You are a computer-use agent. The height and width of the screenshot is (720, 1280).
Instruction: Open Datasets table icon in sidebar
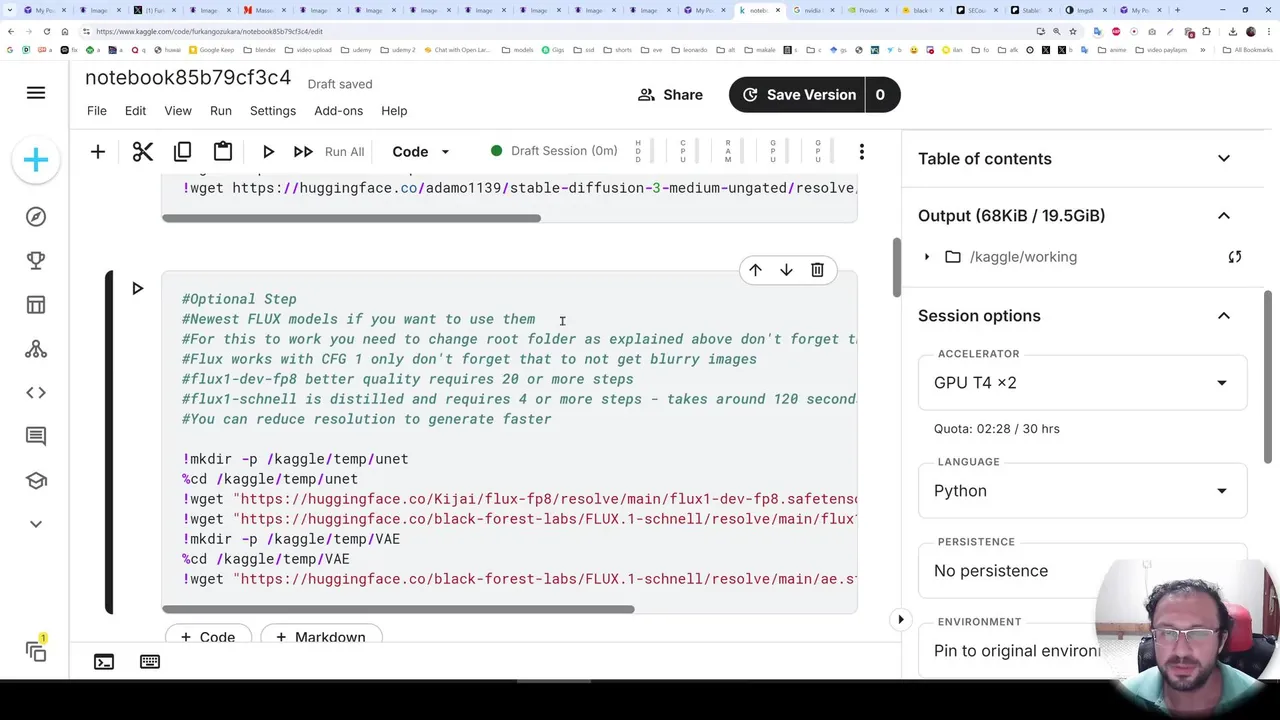(x=36, y=305)
